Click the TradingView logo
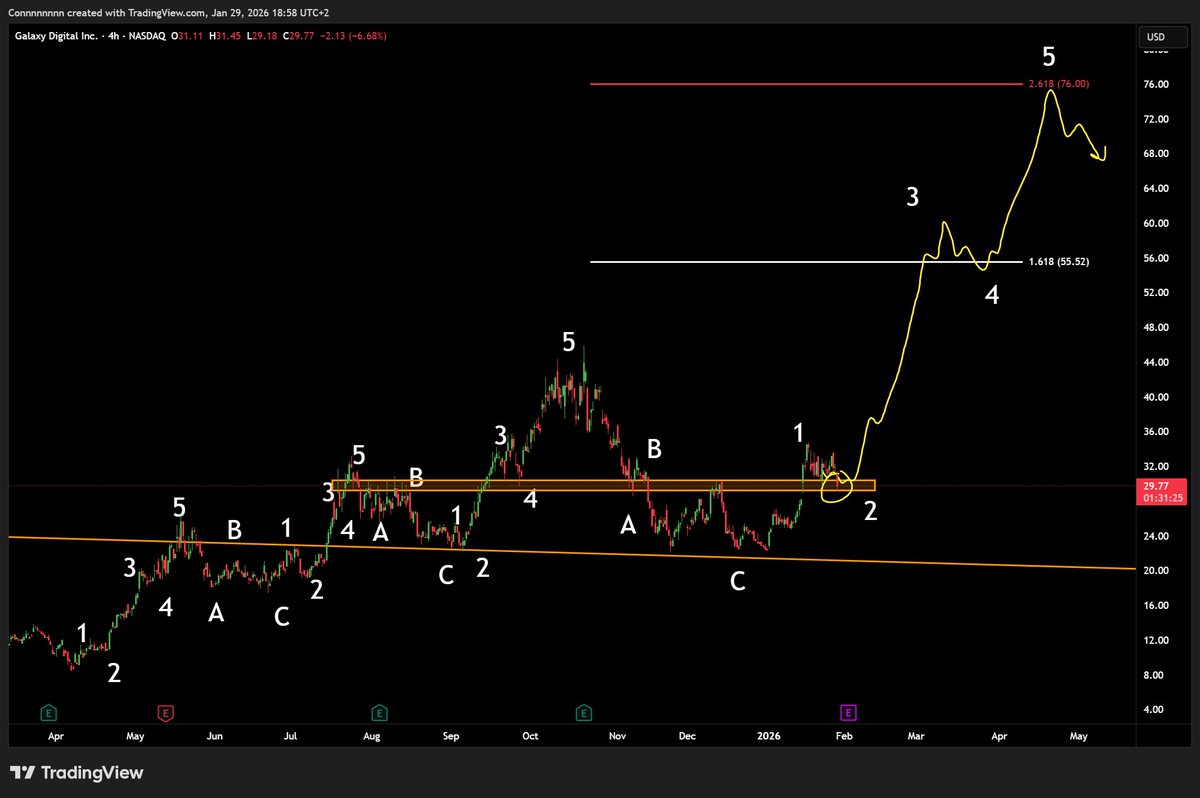This screenshot has height=798, width=1200. (x=76, y=773)
